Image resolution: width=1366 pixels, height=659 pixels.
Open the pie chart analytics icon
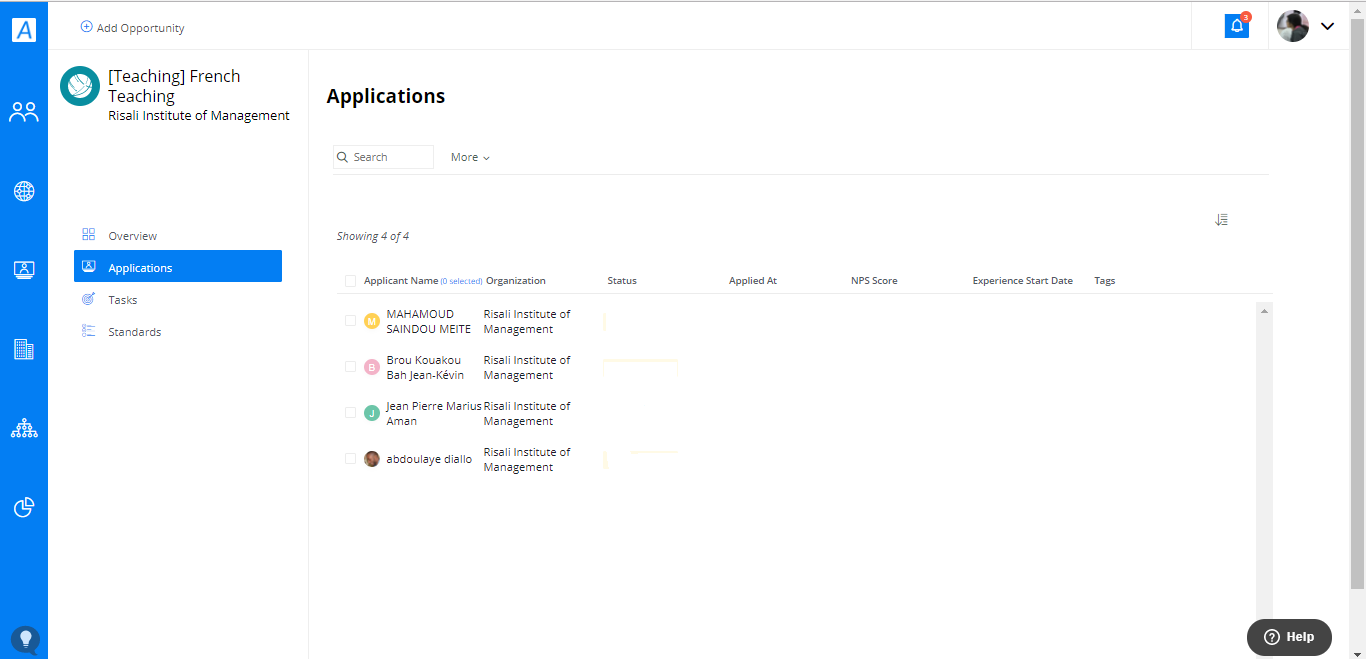click(24, 508)
